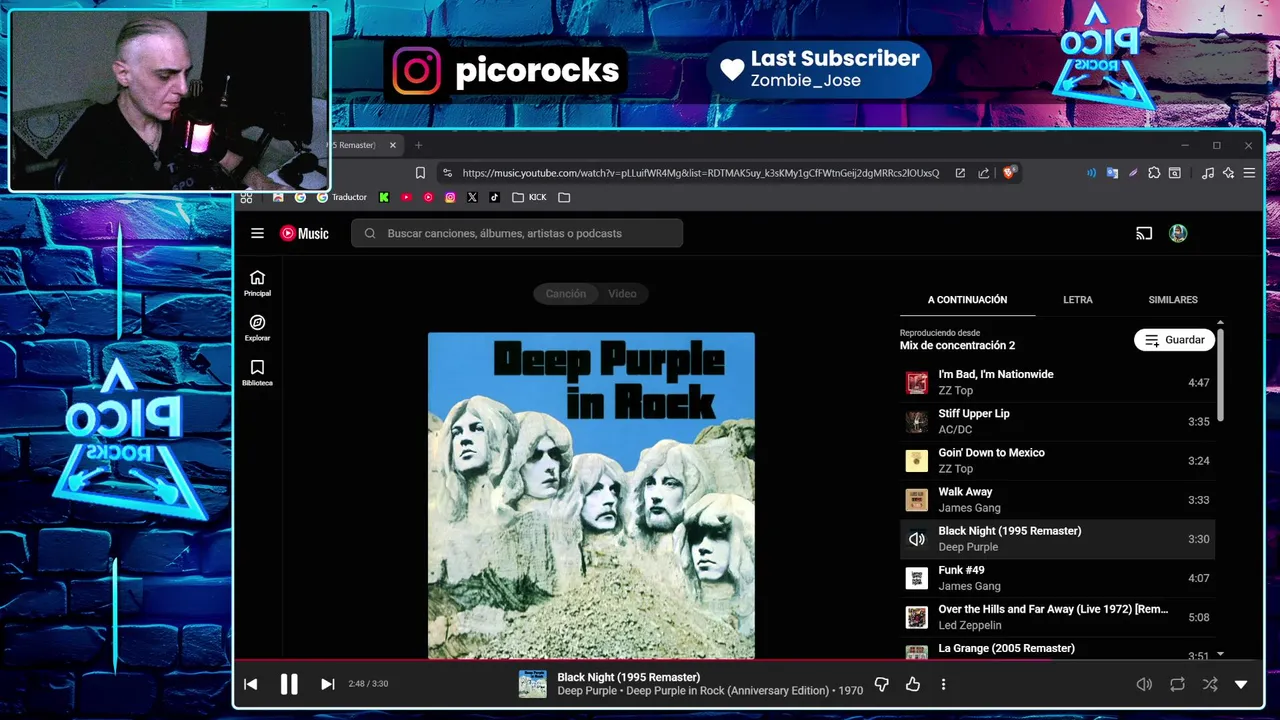Viewport: 1280px width, 720px height.
Task: Click the cast to device icon
Action: click(1144, 233)
